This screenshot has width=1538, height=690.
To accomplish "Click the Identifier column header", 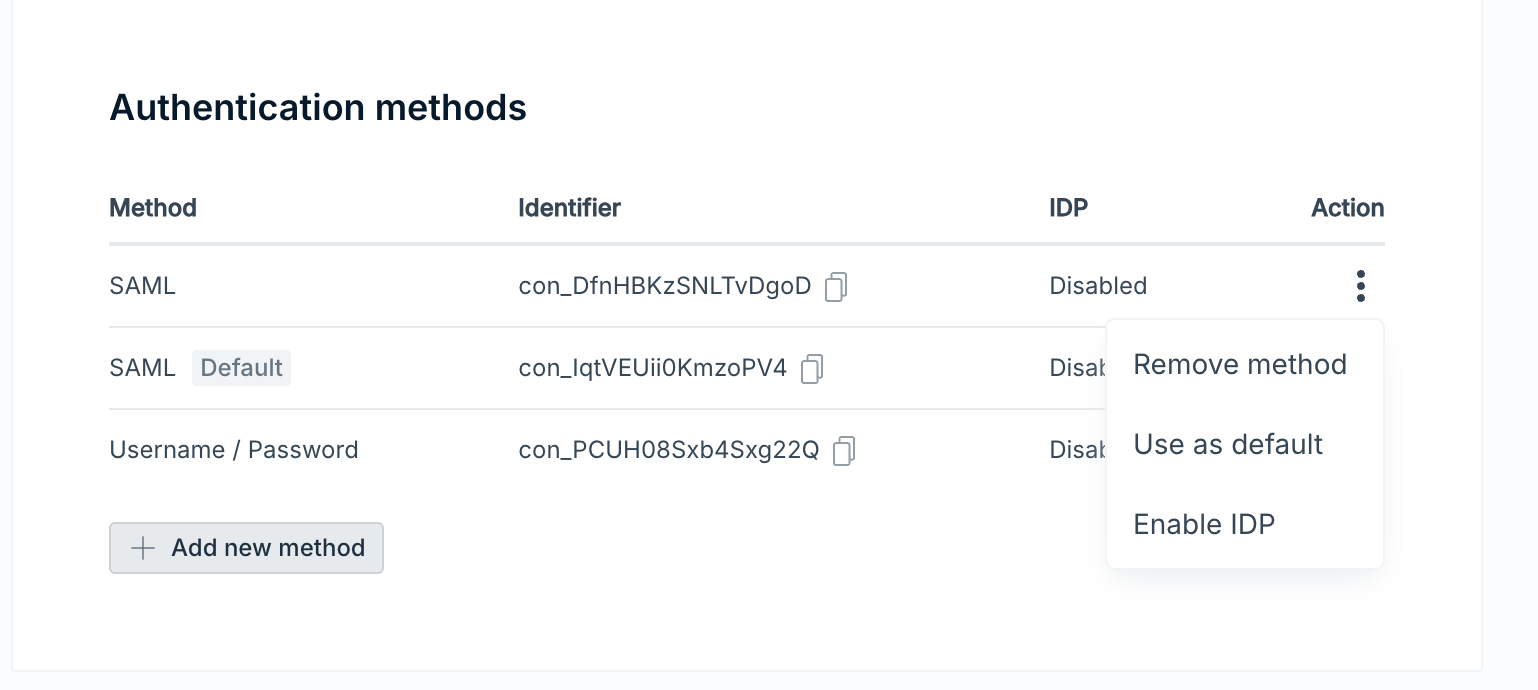I will 569,208.
